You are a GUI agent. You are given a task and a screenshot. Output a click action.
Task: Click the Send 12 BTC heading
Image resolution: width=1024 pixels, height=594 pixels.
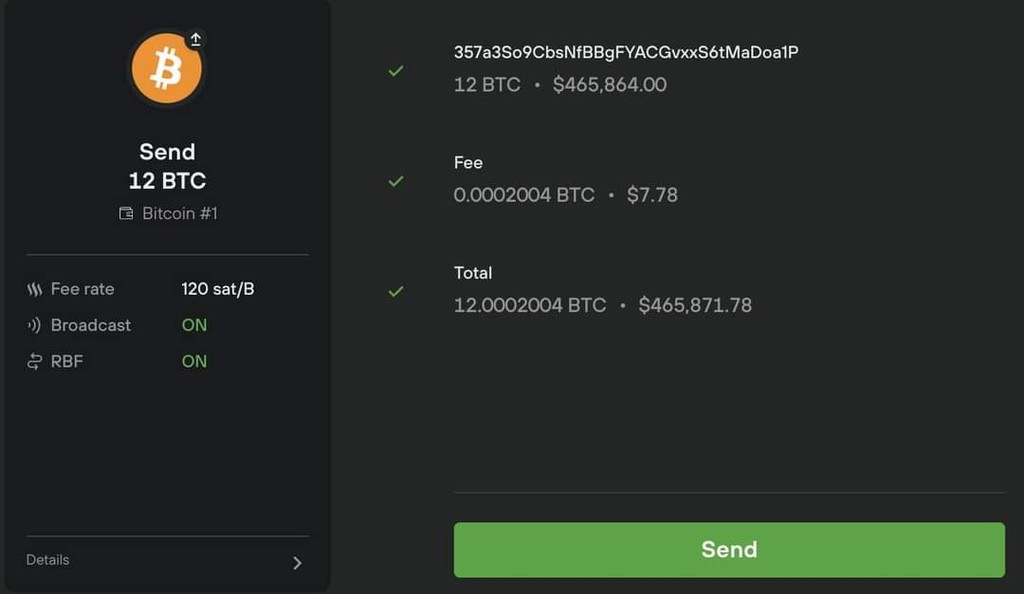pyautogui.click(x=167, y=166)
